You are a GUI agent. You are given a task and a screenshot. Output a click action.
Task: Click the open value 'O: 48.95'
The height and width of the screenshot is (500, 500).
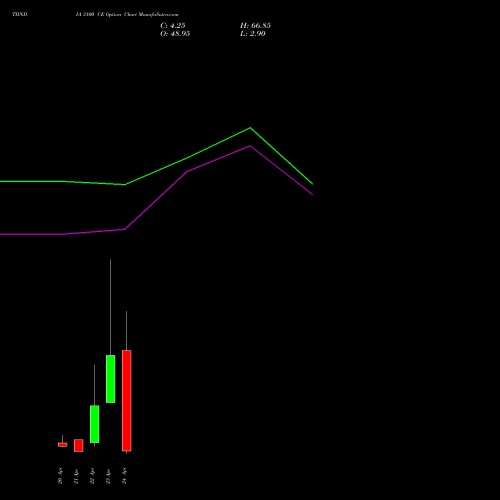pyautogui.click(x=175, y=34)
